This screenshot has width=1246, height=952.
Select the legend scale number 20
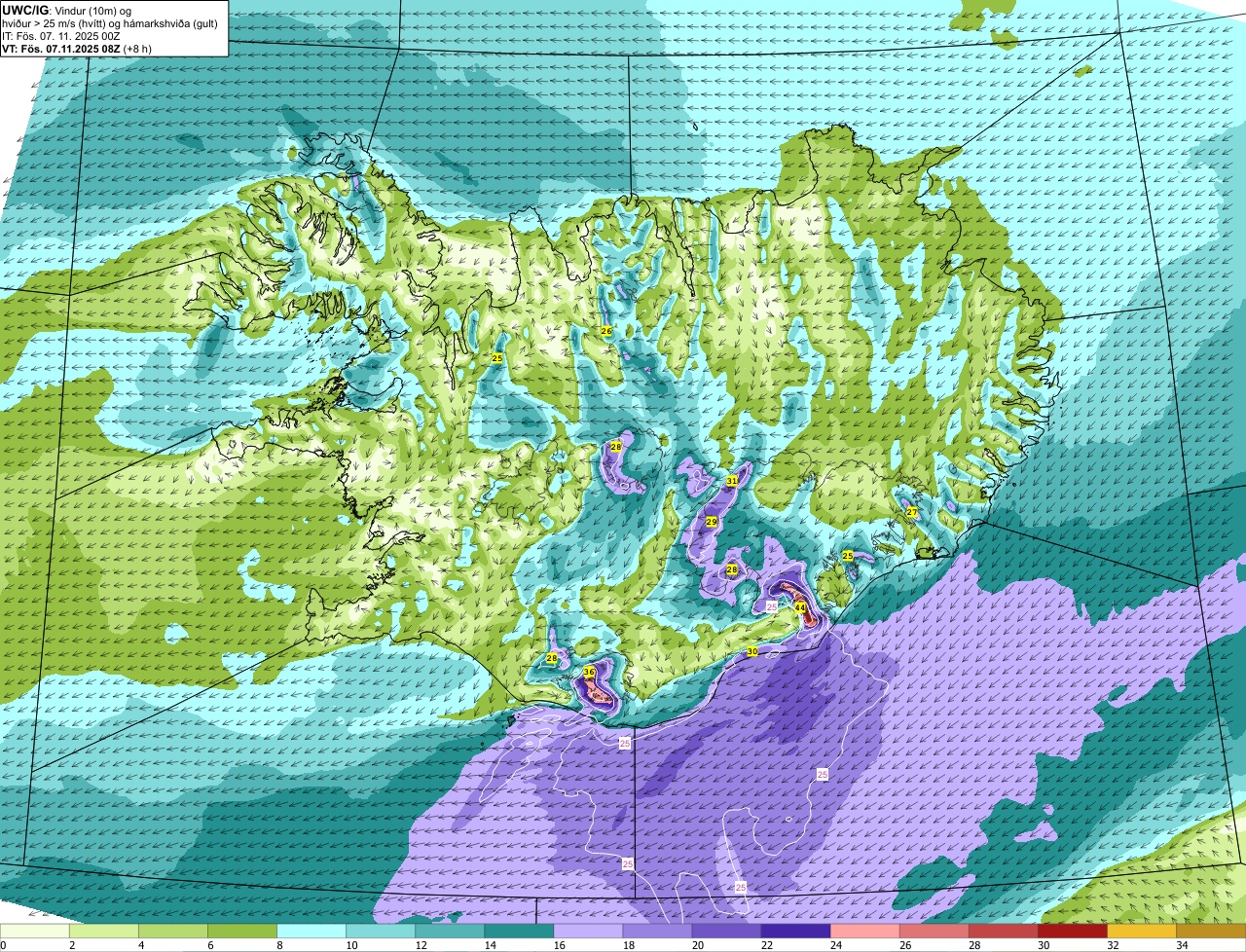tap(696, 945)
